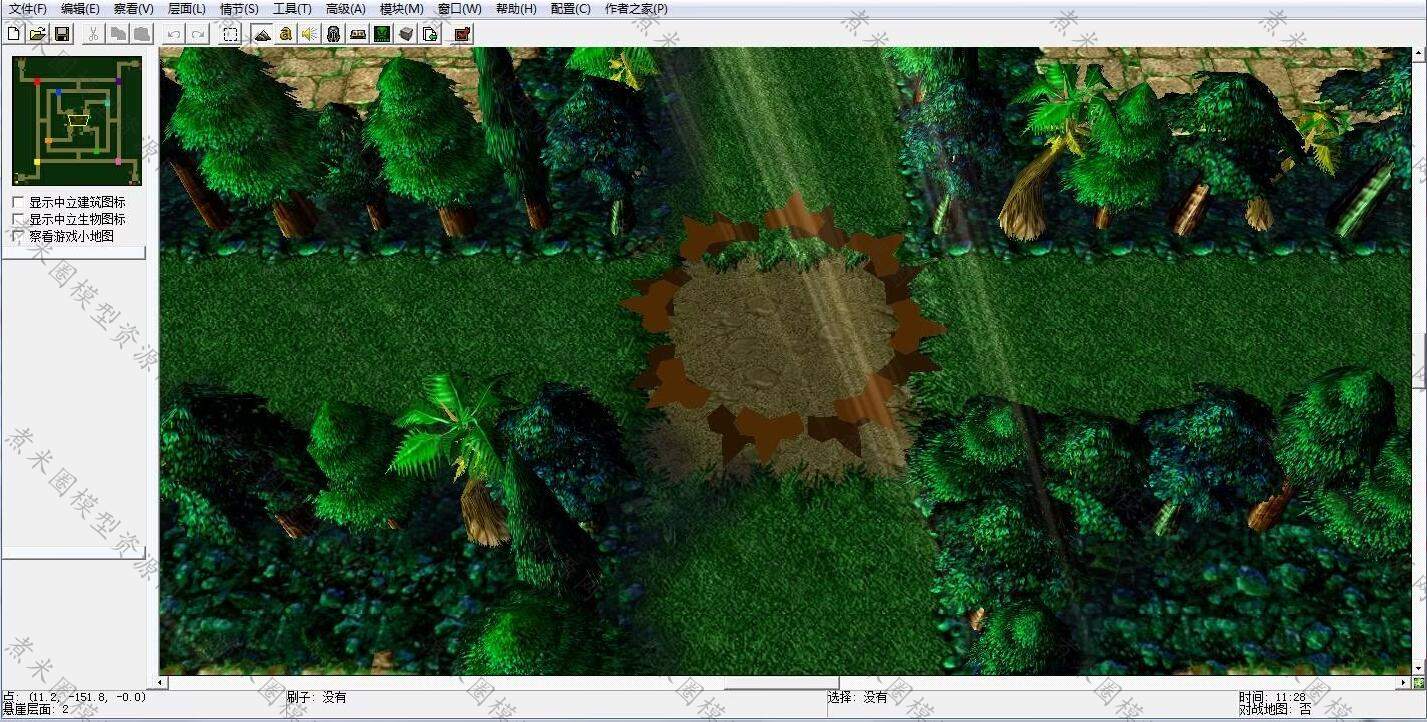Open the Terrain editor mountain icon
The image size is (1427, 722).
click(261, 34)
